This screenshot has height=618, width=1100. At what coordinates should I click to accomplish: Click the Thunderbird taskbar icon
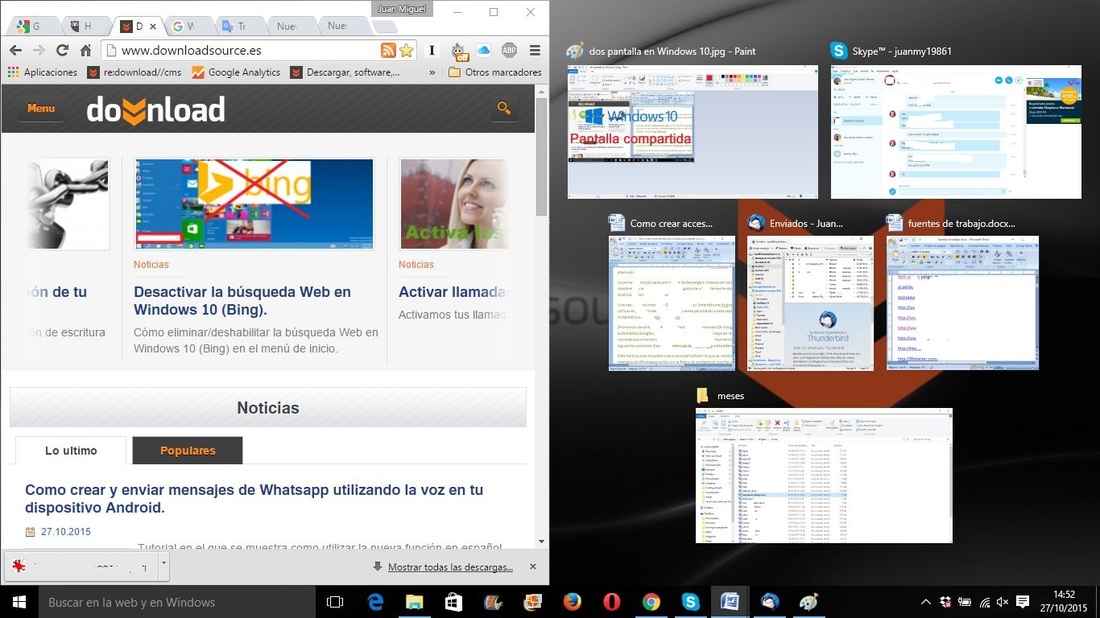coord(769,602)
